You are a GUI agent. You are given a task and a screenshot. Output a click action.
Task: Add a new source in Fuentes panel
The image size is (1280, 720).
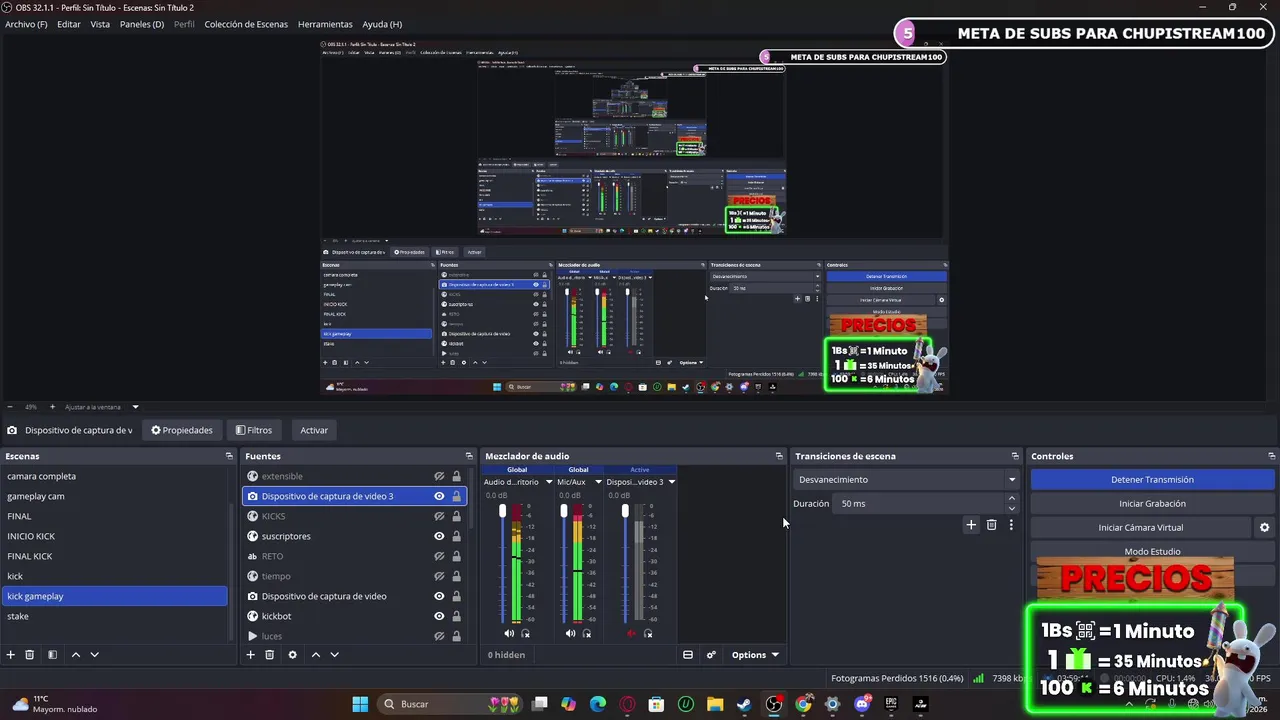pos(251,655)
